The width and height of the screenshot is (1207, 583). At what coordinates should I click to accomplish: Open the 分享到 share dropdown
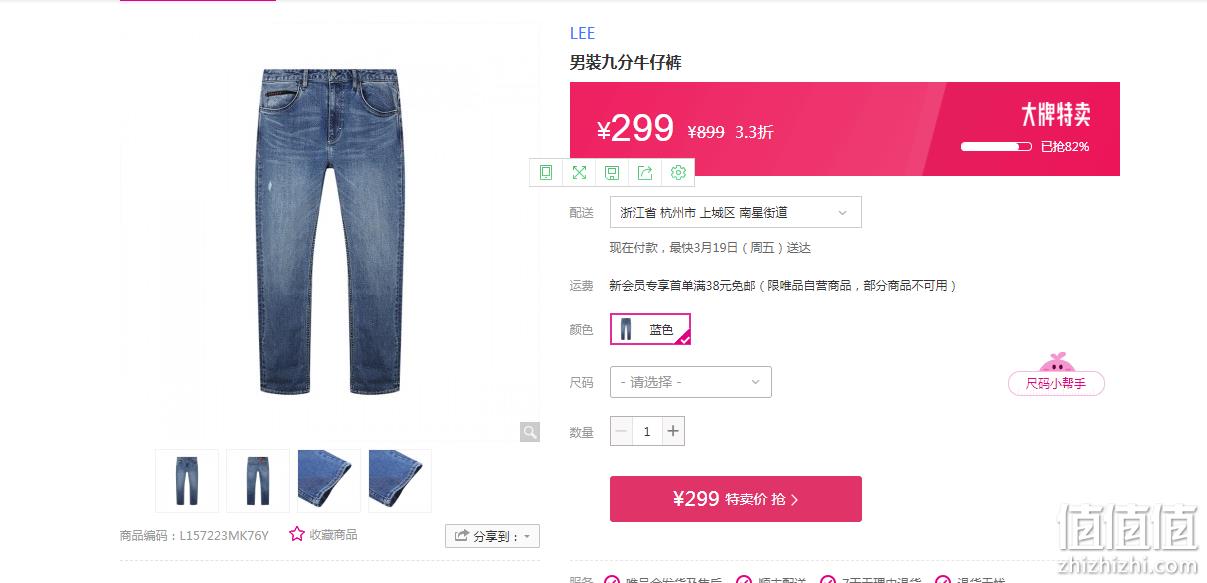pyautogui.click(x=492, y=536)
